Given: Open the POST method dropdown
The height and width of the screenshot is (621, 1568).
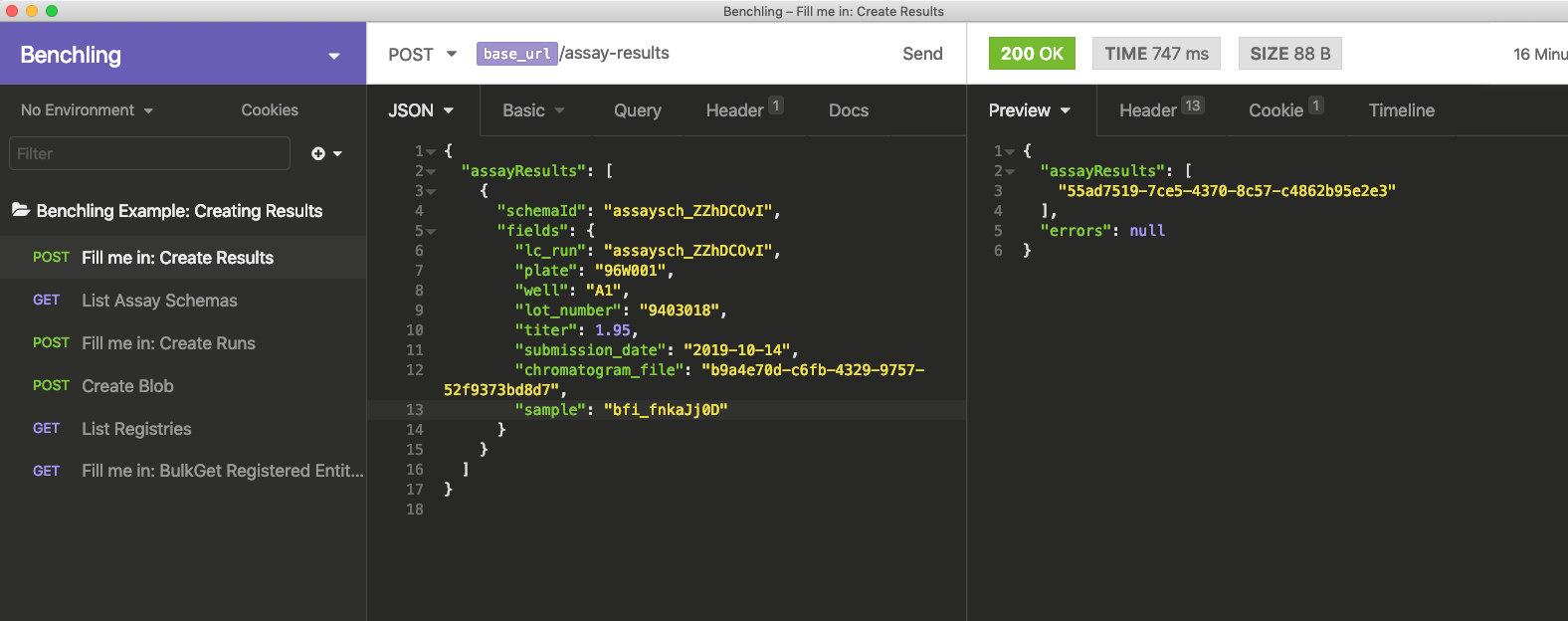Looking at the screenshot, I should 422,54.
